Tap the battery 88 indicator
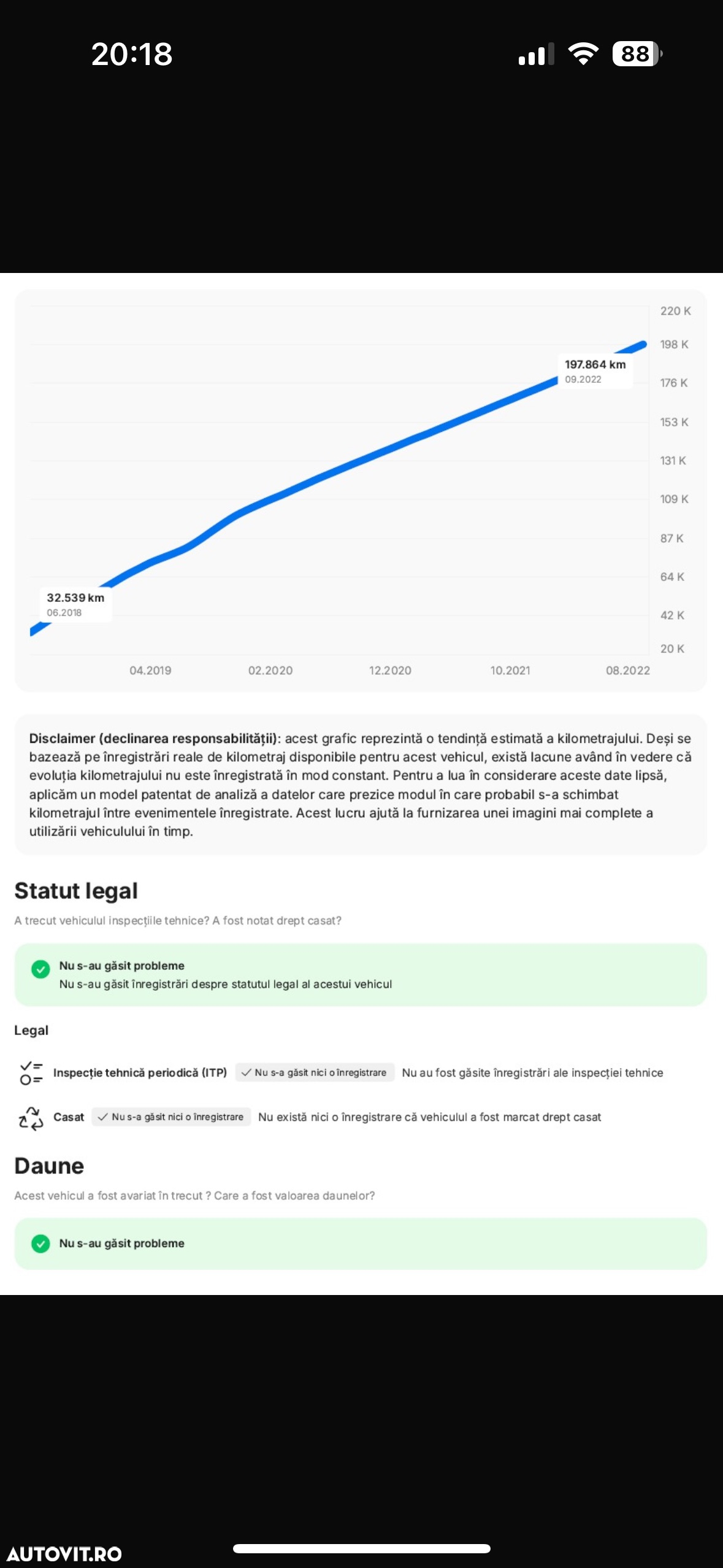 637,54
